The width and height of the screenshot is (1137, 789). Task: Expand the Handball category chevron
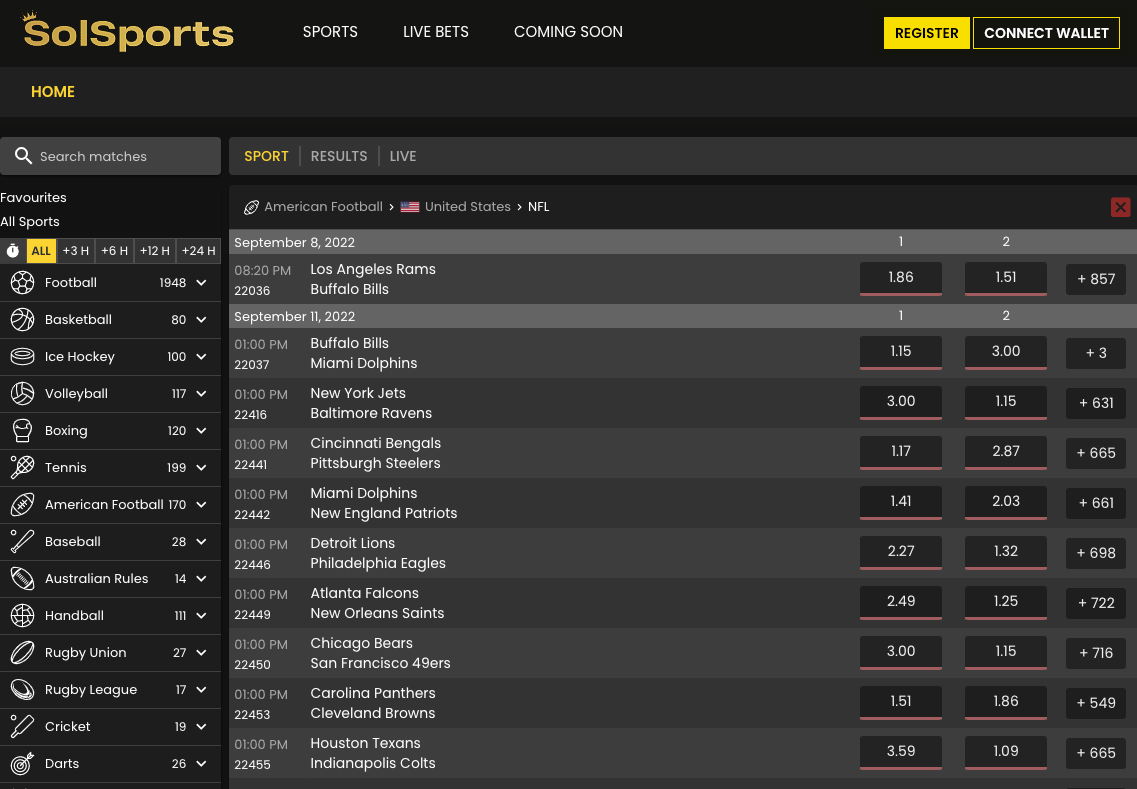coord(202,616)
